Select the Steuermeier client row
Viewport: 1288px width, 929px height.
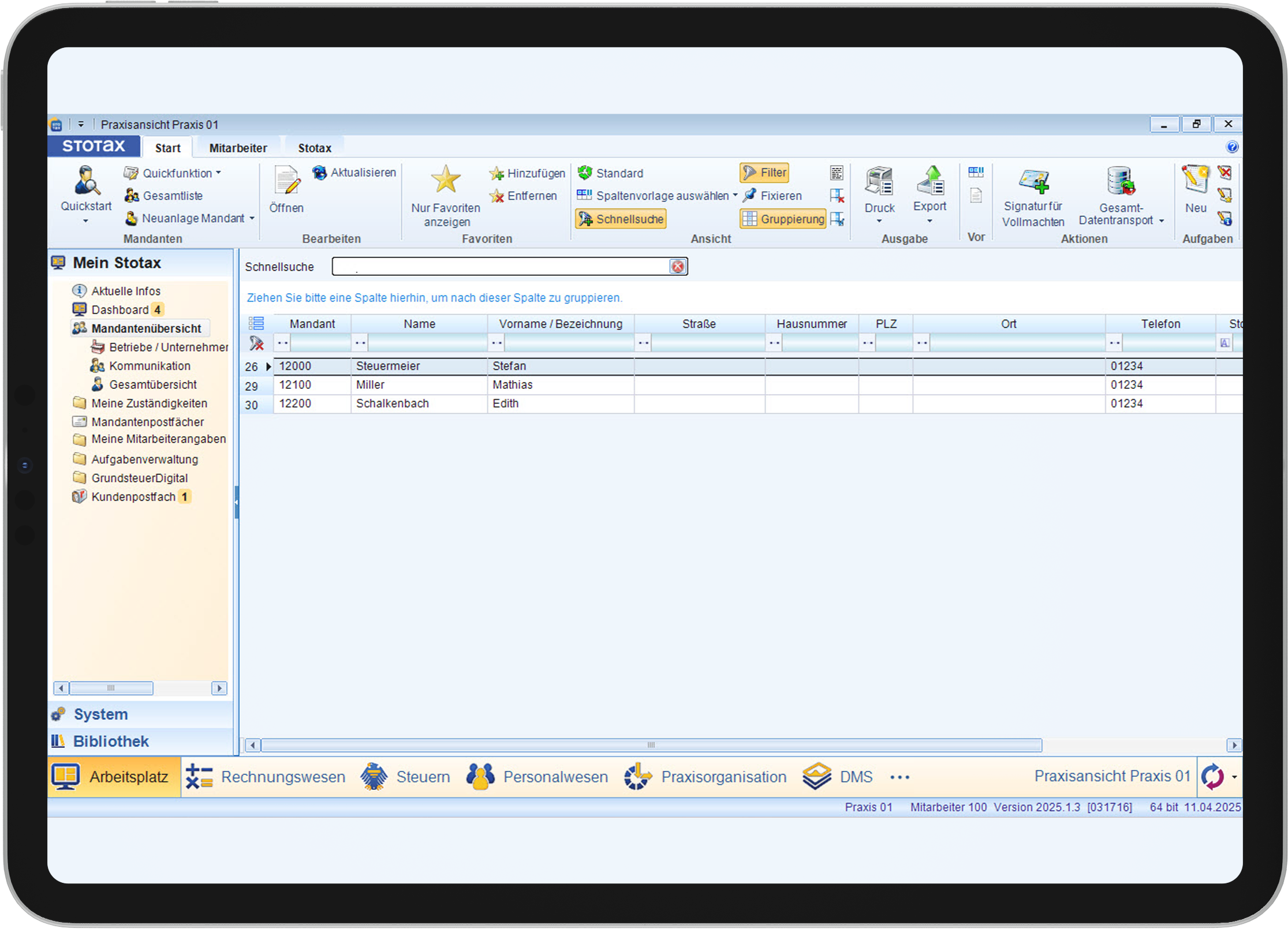click(741, 366)
